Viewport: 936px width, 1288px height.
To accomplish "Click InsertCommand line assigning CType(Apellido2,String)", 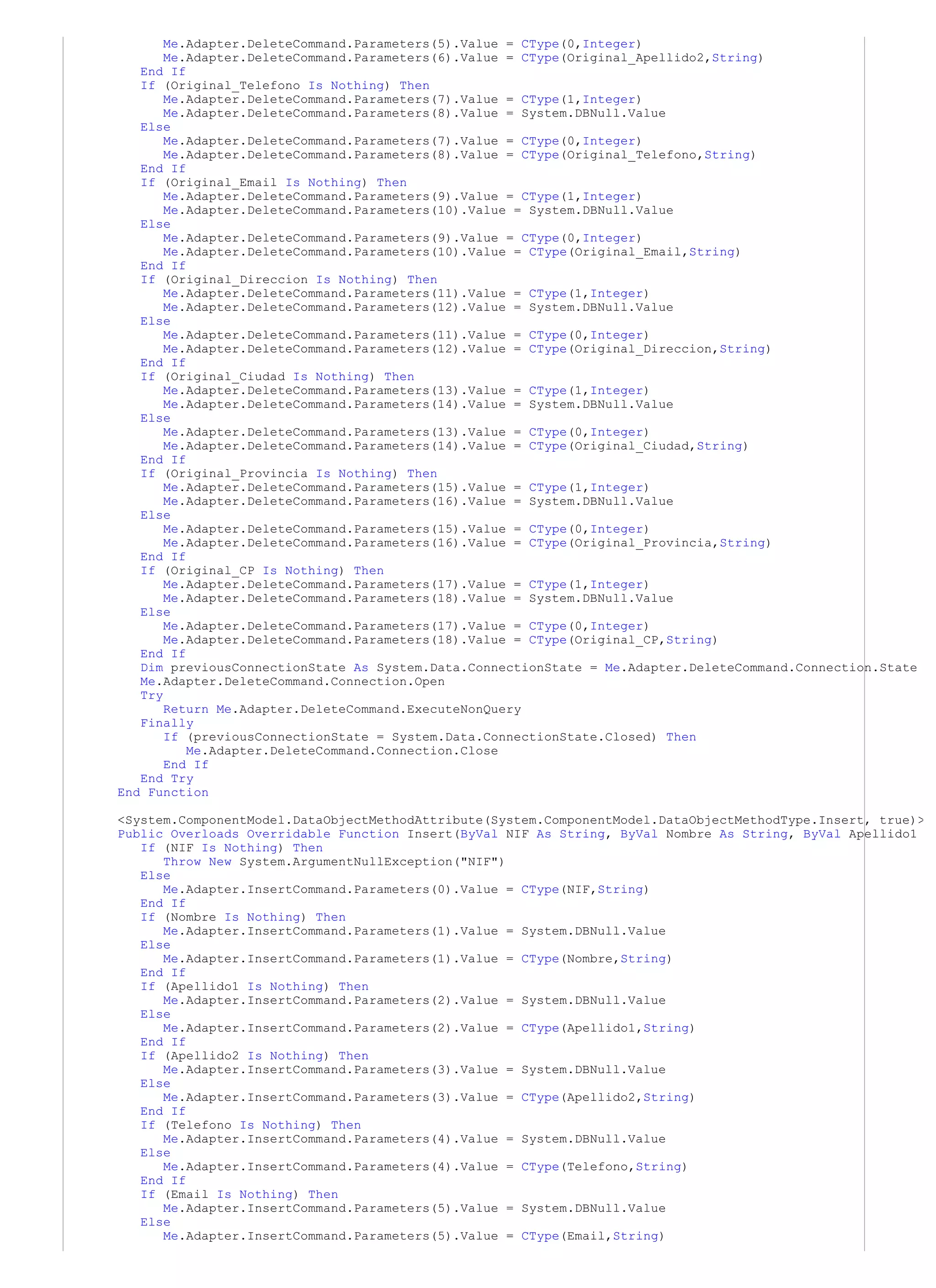I will 429,1098.
